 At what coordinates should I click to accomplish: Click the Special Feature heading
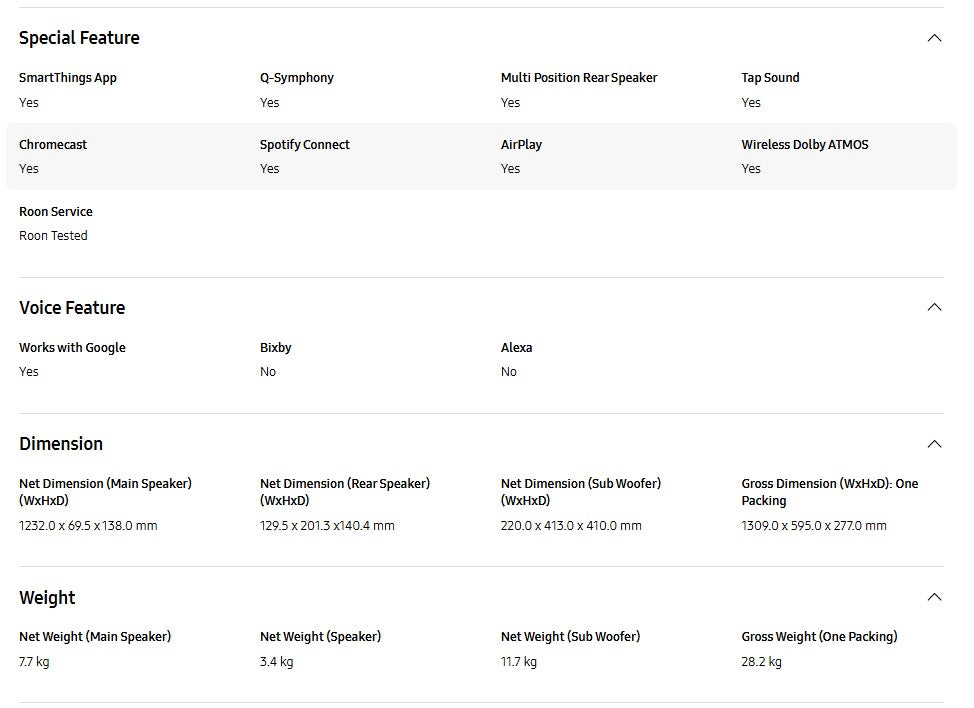79,38
